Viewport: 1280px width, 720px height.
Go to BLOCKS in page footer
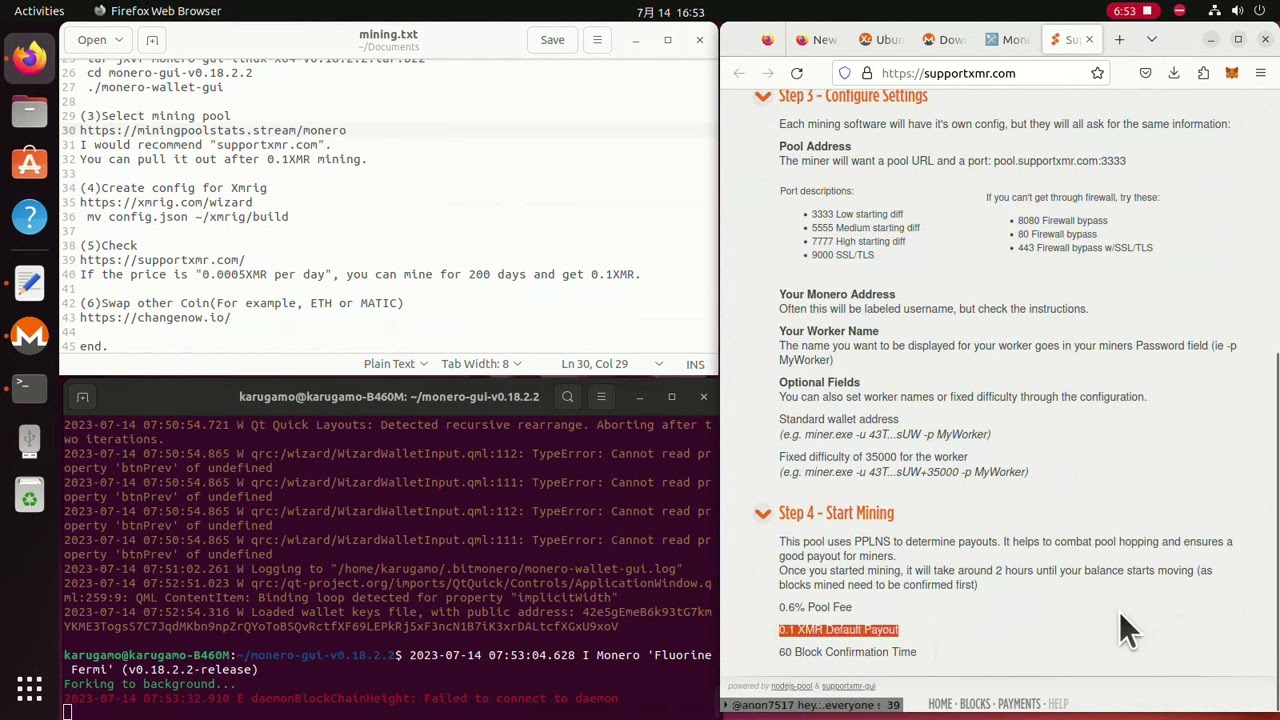tap(975, 704)
